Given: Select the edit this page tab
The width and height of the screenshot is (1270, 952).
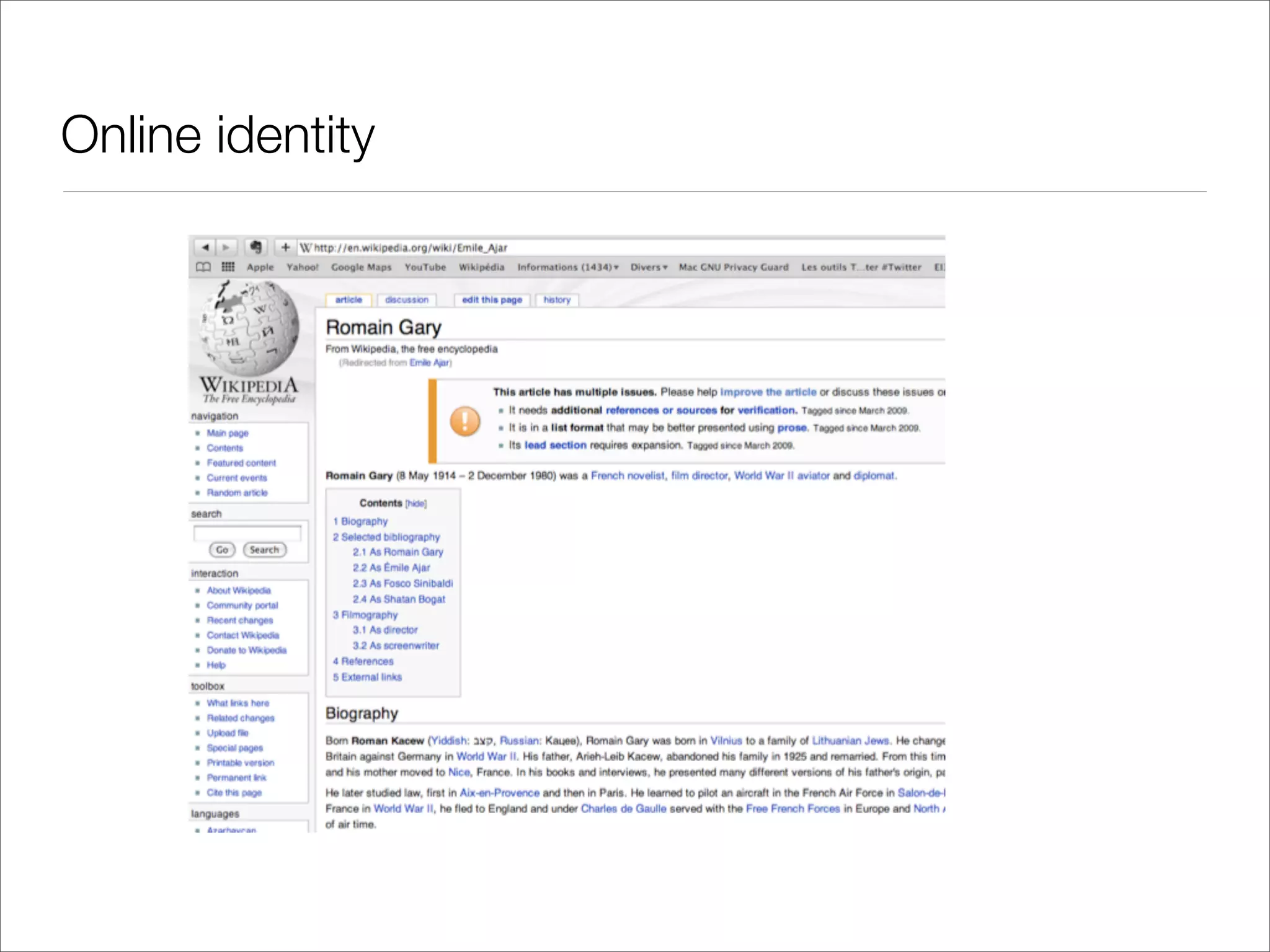Looking at the screenshot, I should 492,300.
